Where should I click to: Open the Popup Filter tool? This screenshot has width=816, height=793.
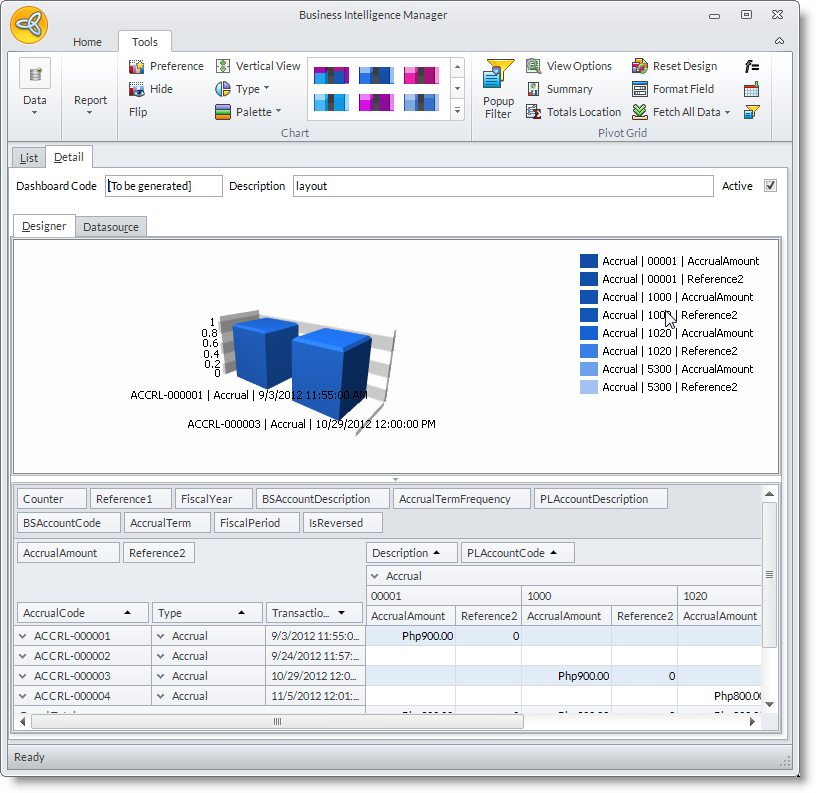pyautogui.click(x=498, y=88)
